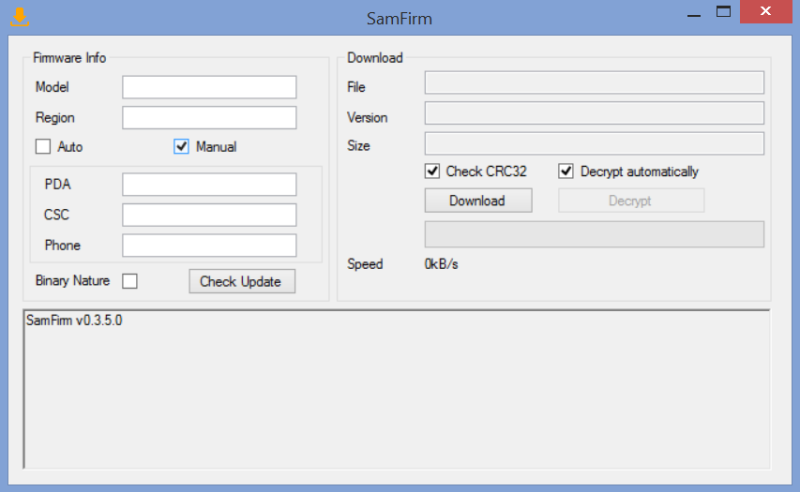Focus the PDA text field
Viewport: 800px width, 492px height.
pyautogui.click(x=209, y=184)
